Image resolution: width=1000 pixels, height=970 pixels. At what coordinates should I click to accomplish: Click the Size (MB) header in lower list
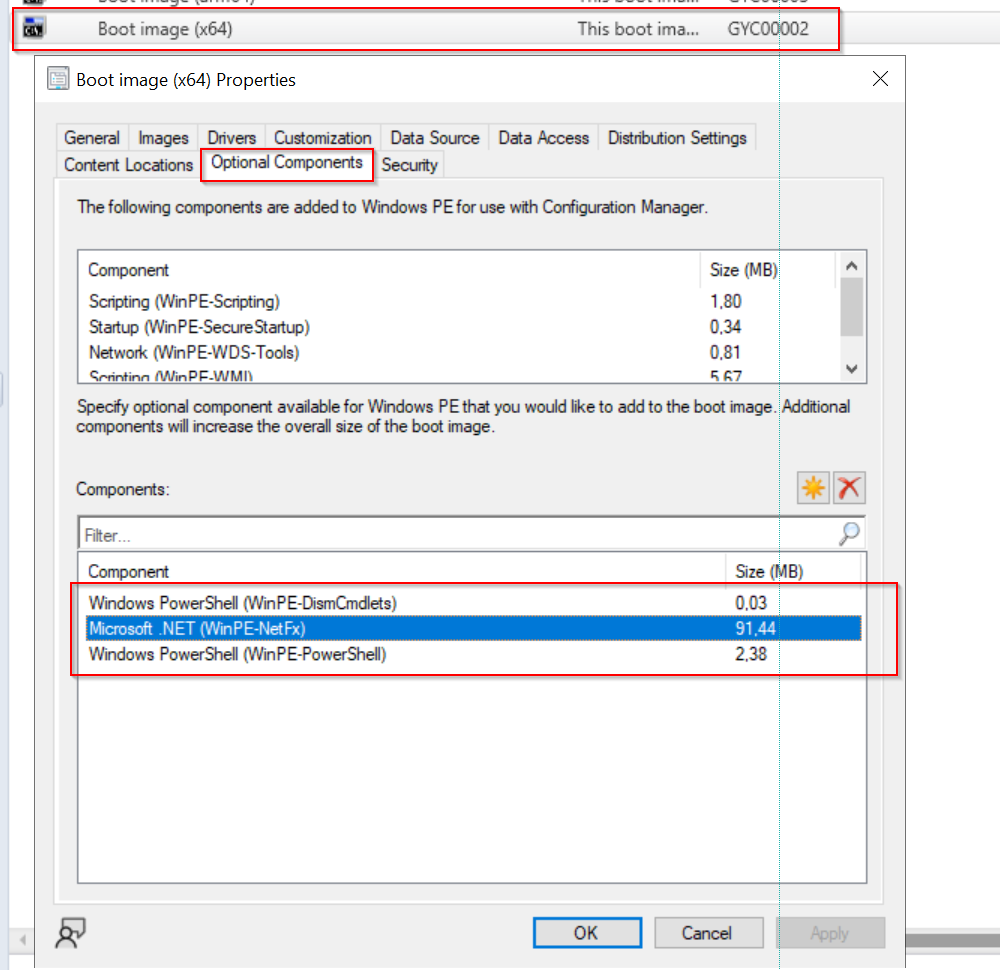pos(793,571)
